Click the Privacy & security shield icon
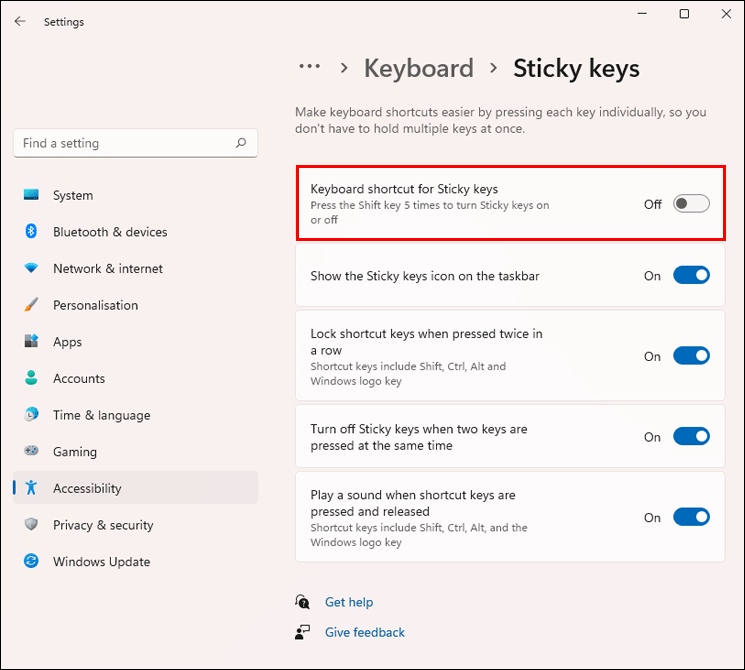The image size is (745, 670). 31,525
